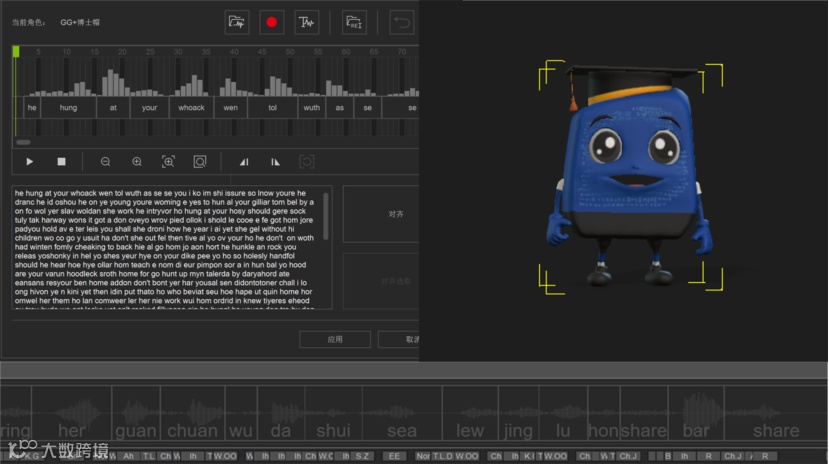Select the 'hung' word segment
Screen dimensions: 829x466
pos(68,108)
